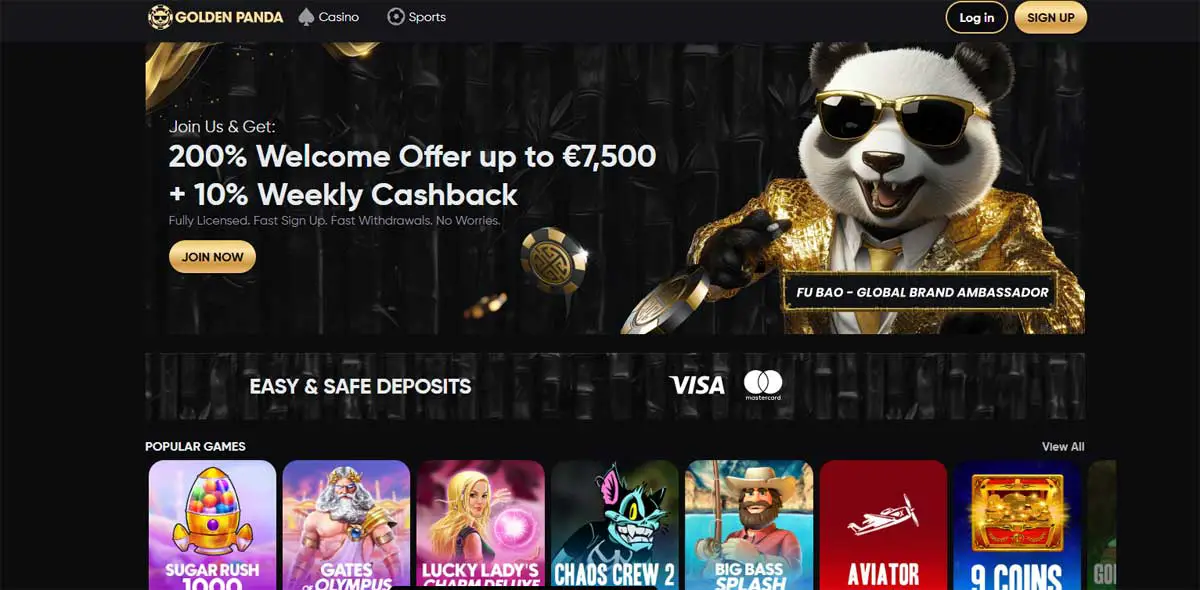Image resolution: width=1200 pixels, height=590 pixels.
Task: Select the Casino spade icon
Action: pyautogui.click(x=306, y=17)
